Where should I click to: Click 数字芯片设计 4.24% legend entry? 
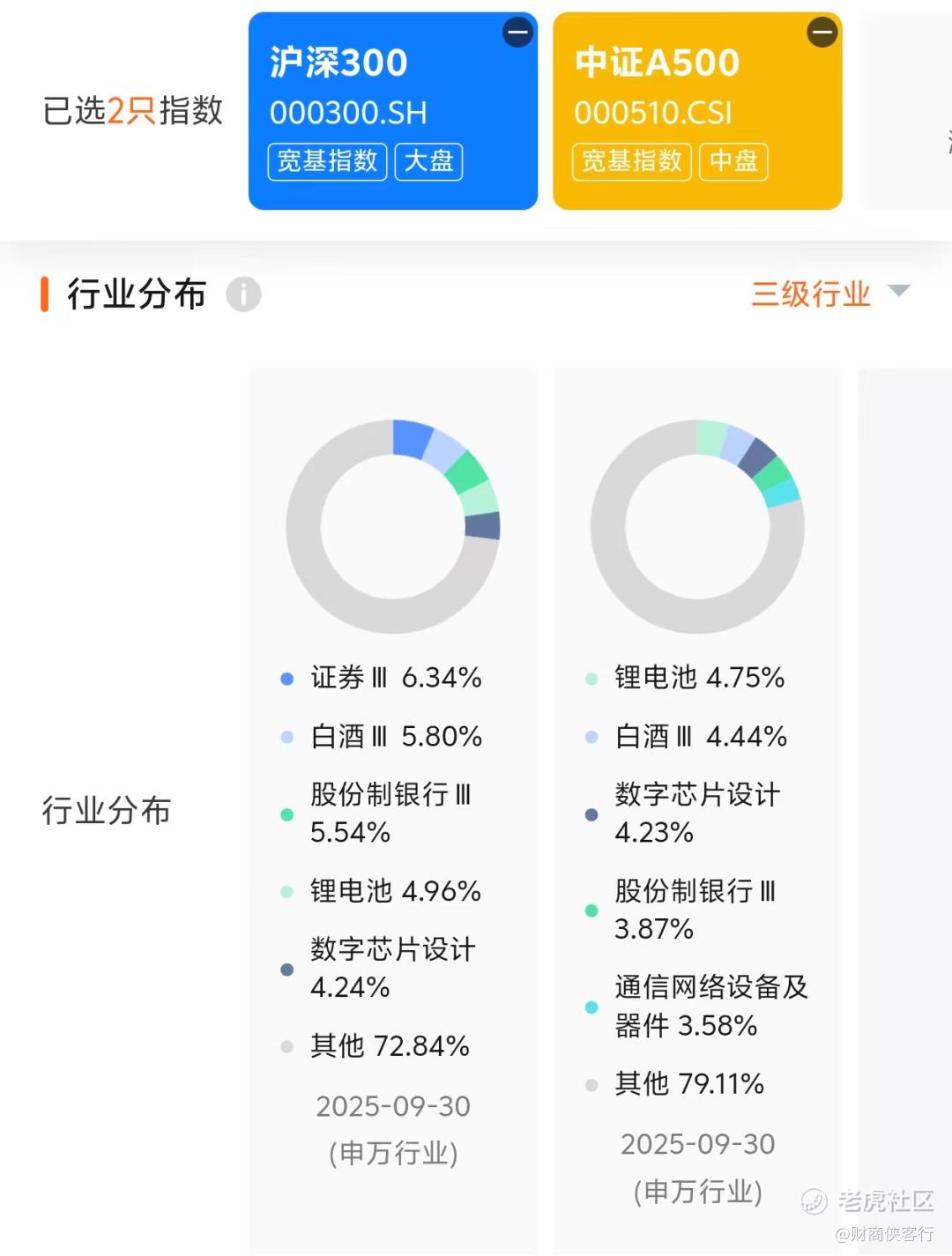tap(391, 968)
